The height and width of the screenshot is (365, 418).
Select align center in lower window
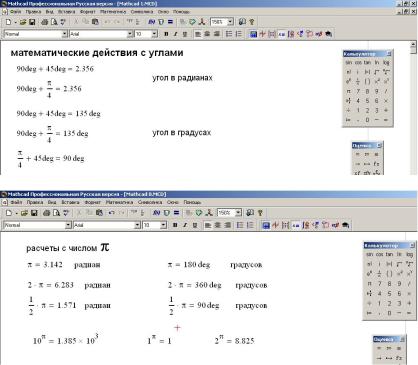[x=218, y=225]
